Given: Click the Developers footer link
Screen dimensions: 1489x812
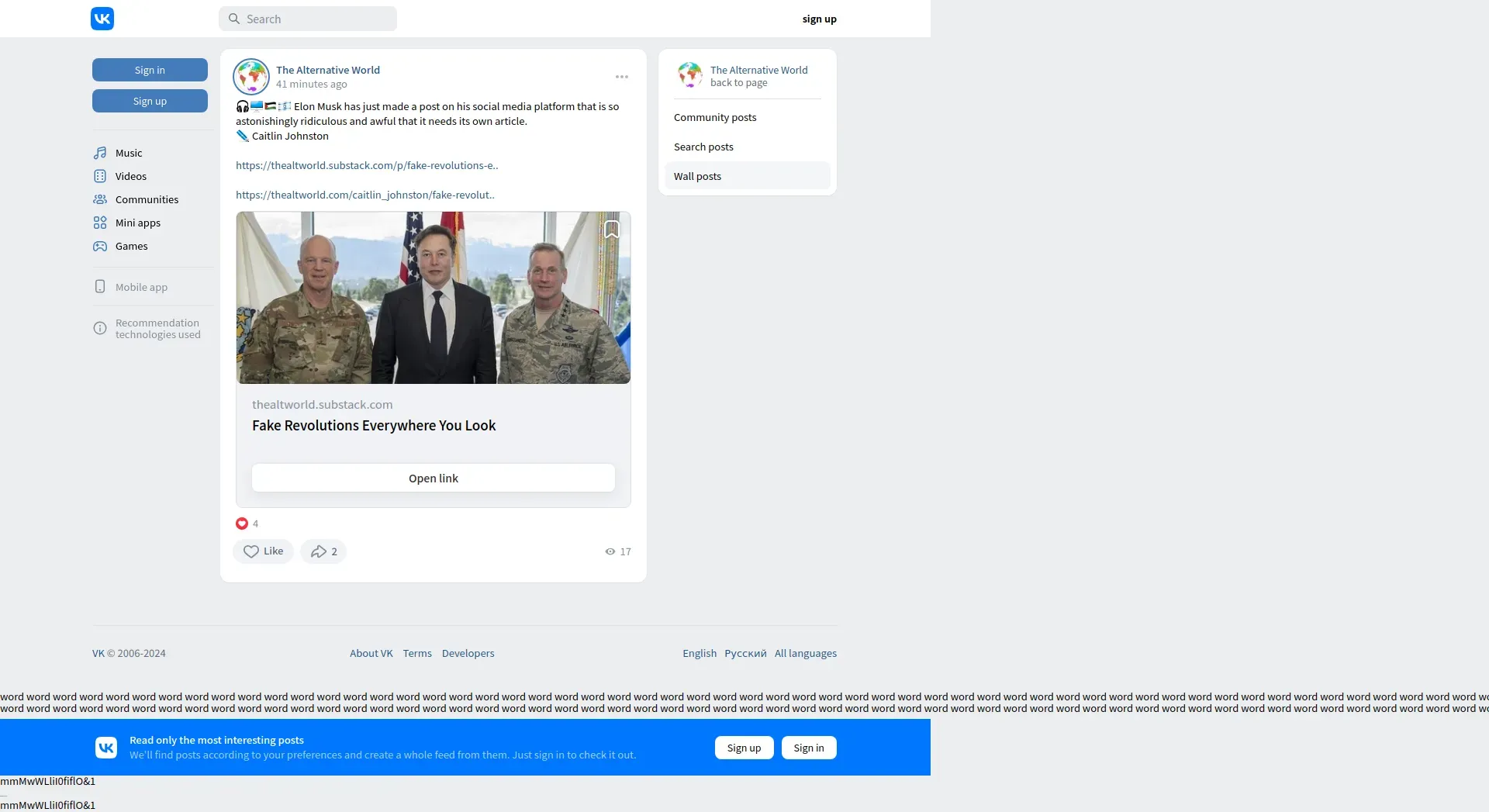Looking at the screenshot, I should click(x=468, y=653).
